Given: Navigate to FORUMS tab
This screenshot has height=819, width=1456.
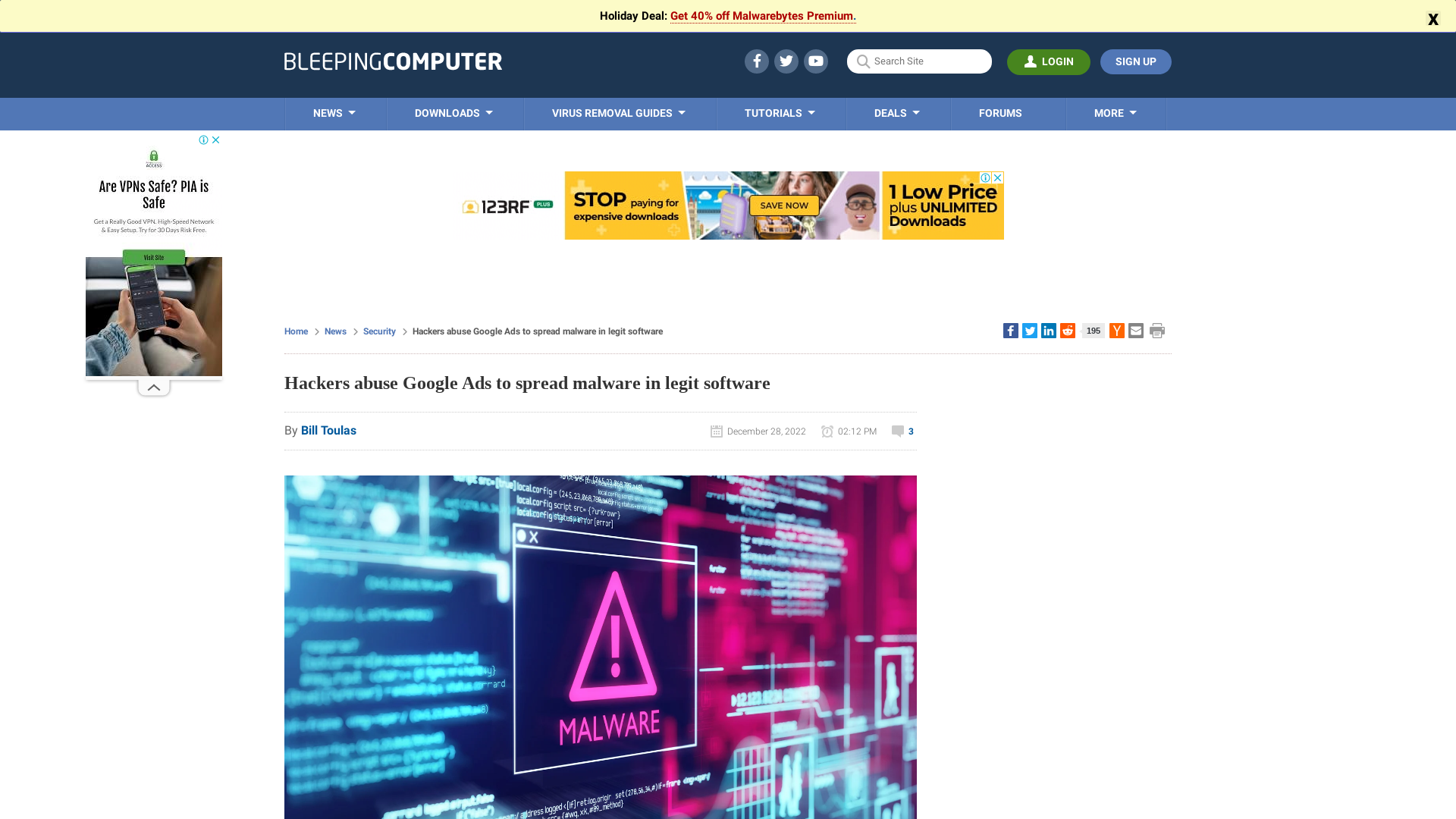Looking at the screenshot, I should [x=1000, y=113].
